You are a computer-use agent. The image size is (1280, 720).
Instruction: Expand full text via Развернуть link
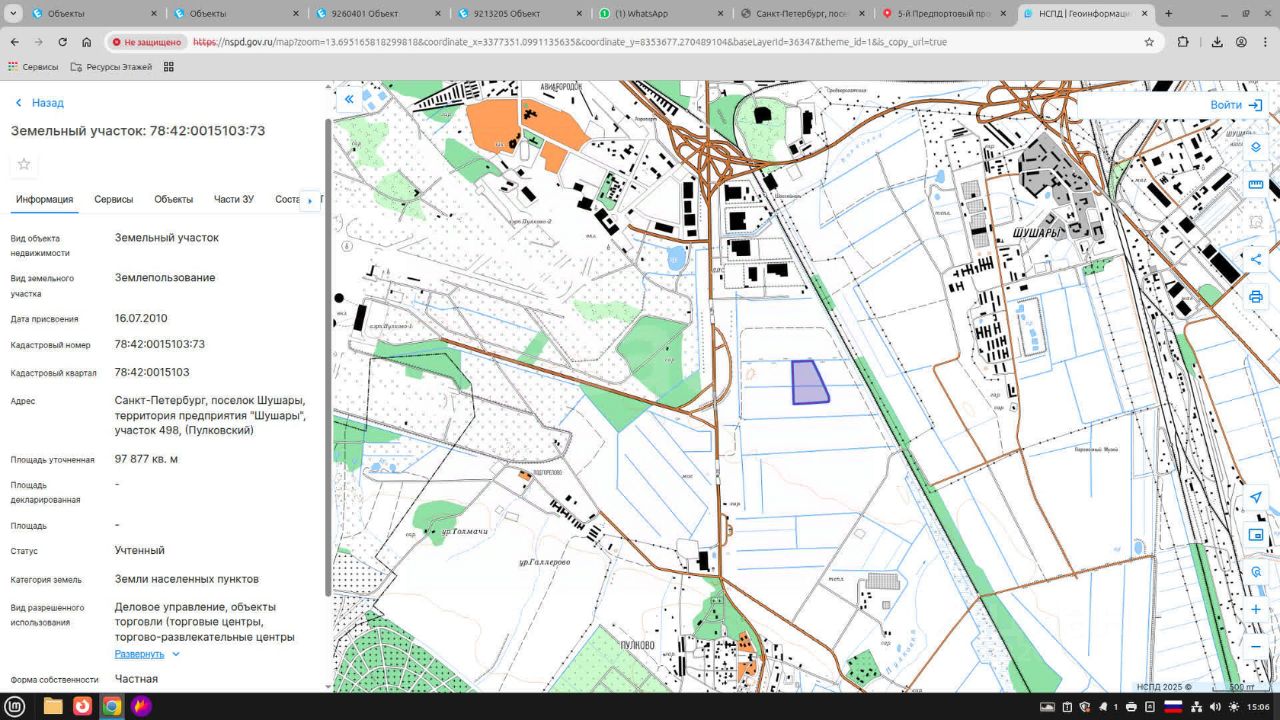click(147, 654)
